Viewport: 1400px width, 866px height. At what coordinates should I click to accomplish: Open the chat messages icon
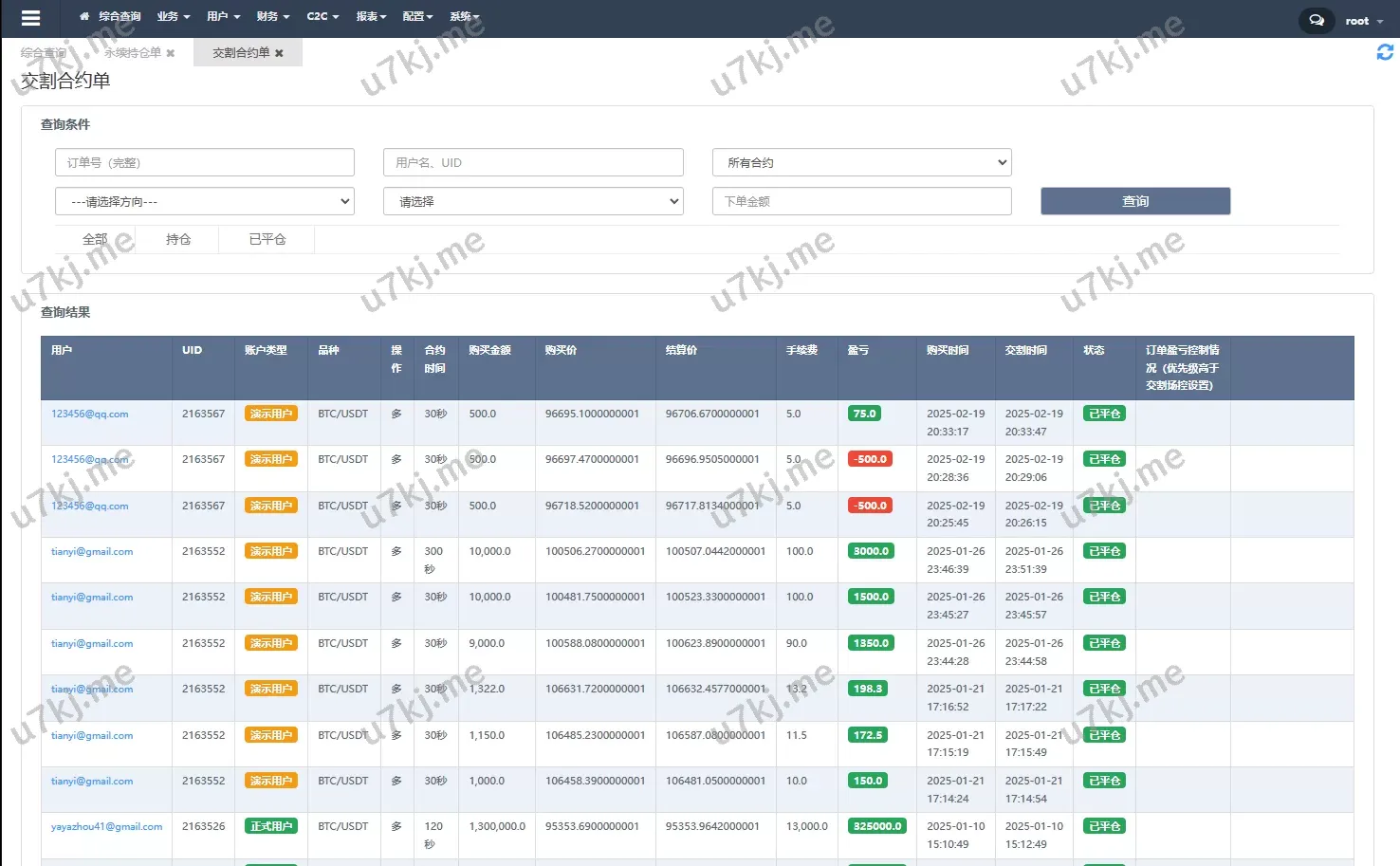pyautogui.click(x=1316, y=20)
